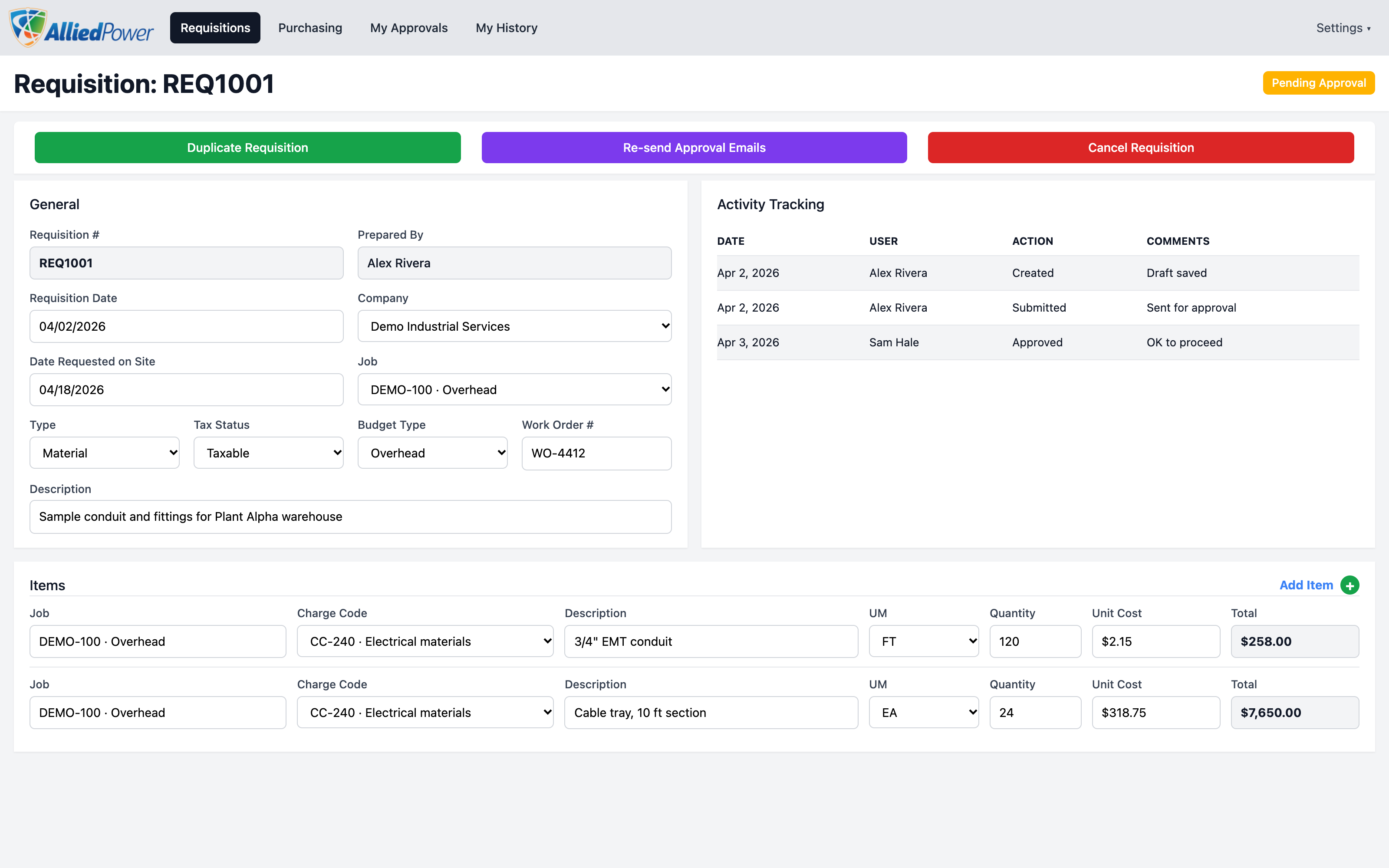The height and width of the screenshot is (868, 1389).
Task: Open the Company dropdown
Action: 514,326
